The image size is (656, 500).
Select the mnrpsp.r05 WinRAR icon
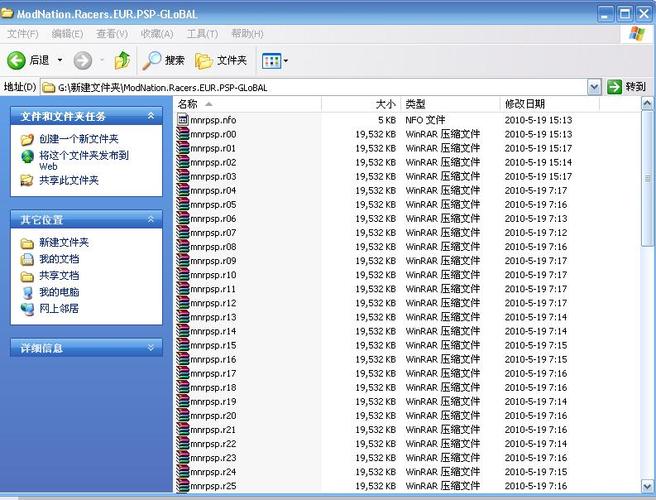click(x=182, y=205)
